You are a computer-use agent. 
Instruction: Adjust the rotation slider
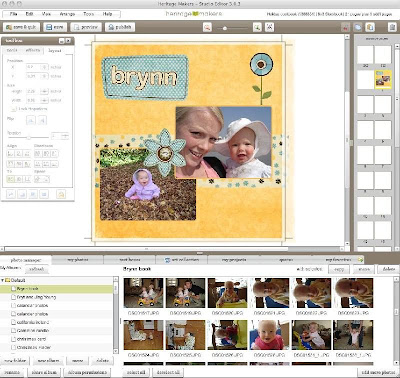click(29, 137)
